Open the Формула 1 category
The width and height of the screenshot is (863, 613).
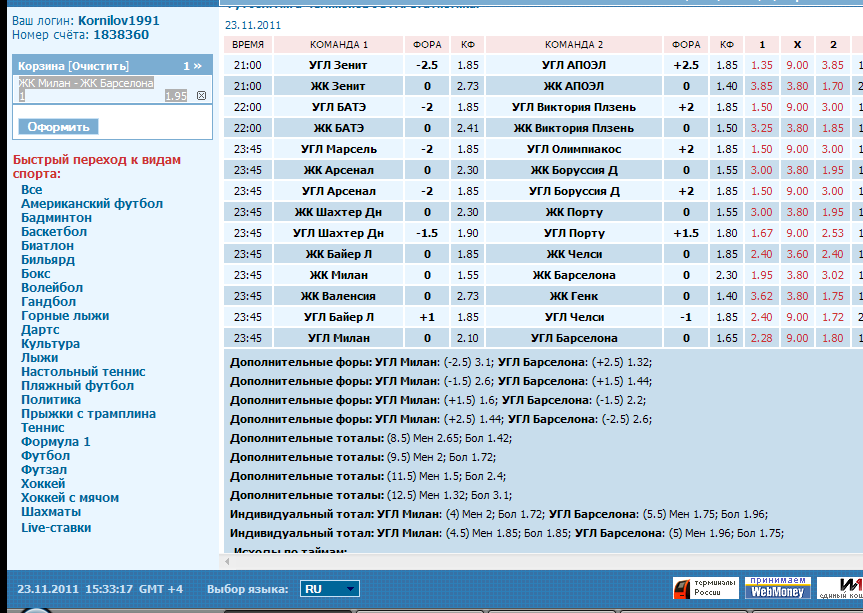click(56, 442)
